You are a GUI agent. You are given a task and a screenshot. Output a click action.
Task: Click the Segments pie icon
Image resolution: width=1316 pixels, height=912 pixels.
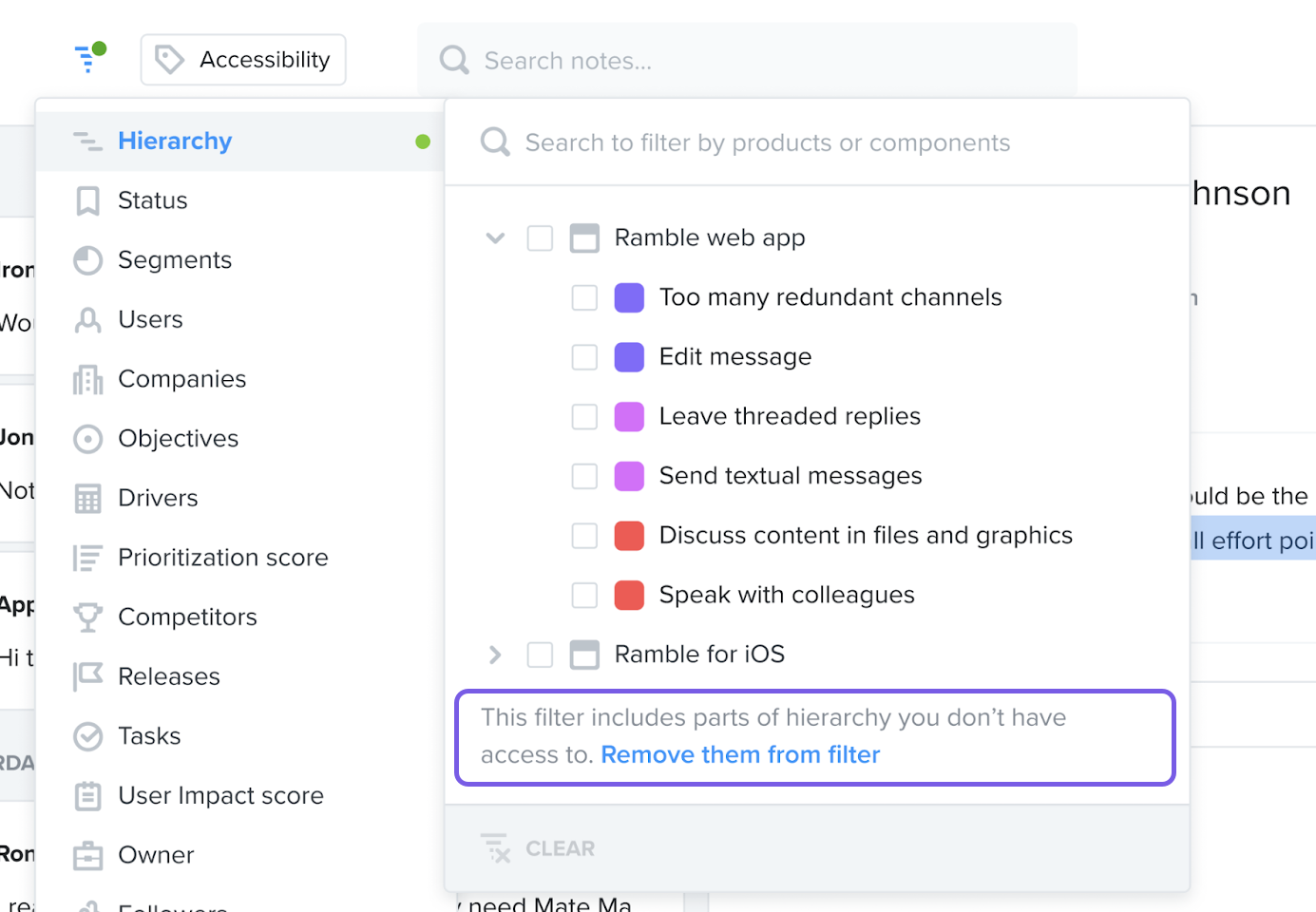point(87,260)
